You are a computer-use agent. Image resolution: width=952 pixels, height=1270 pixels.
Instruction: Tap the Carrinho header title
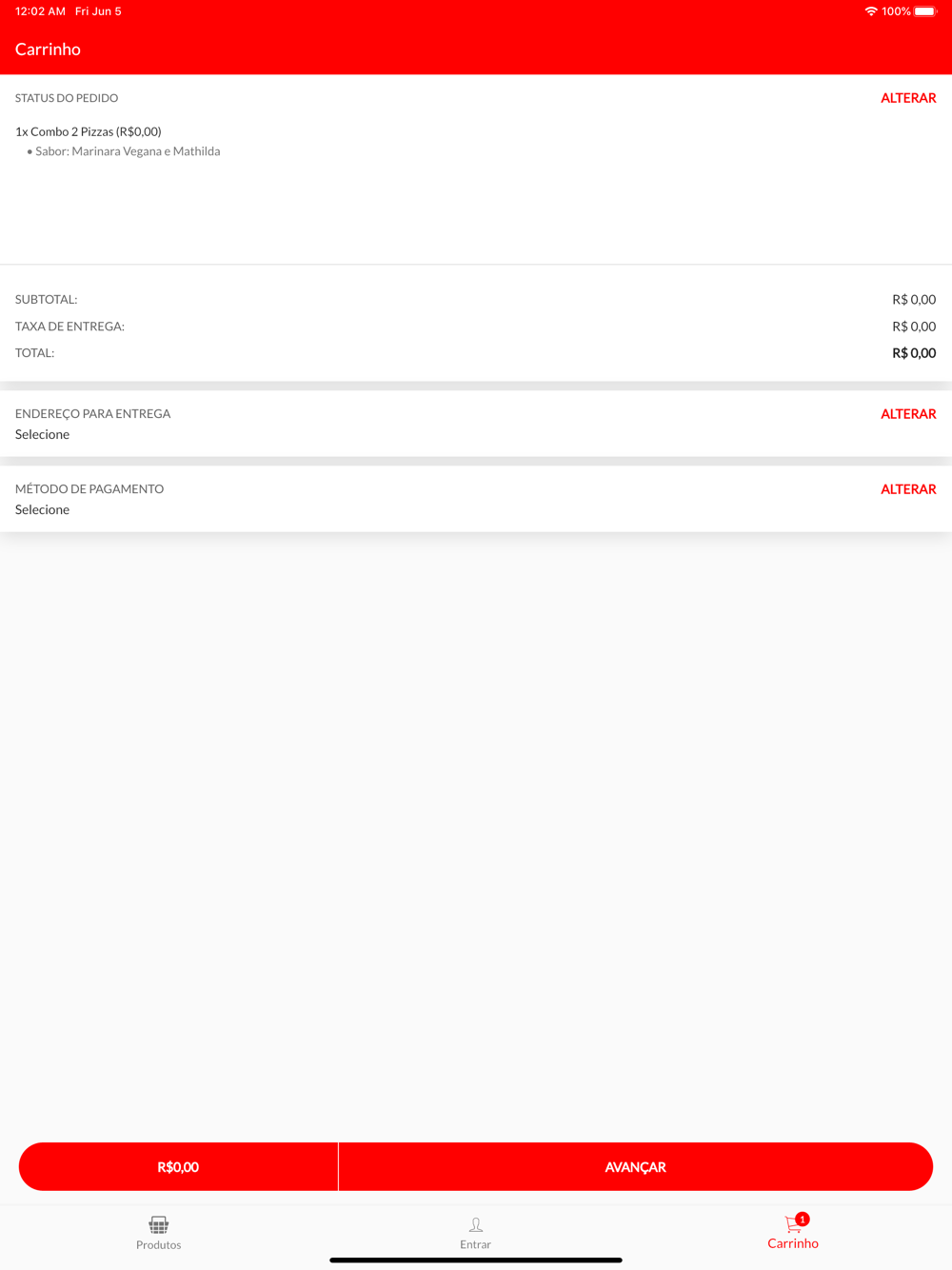coord(48,50)
